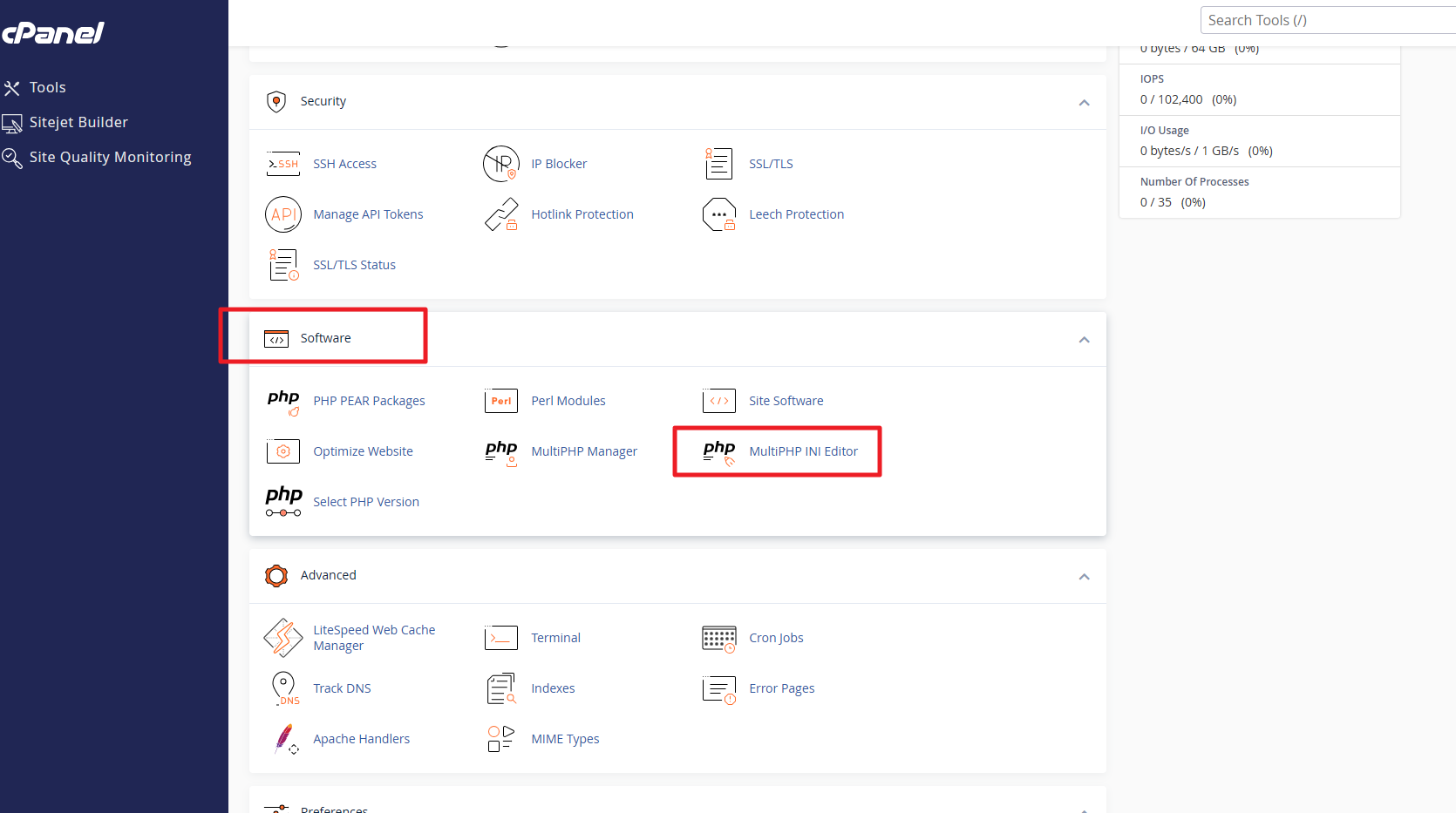Click the IOPS statistic label
The width and height of the screenshot is (1456, 813).
pyautogui.click(x=1152, y=79)
